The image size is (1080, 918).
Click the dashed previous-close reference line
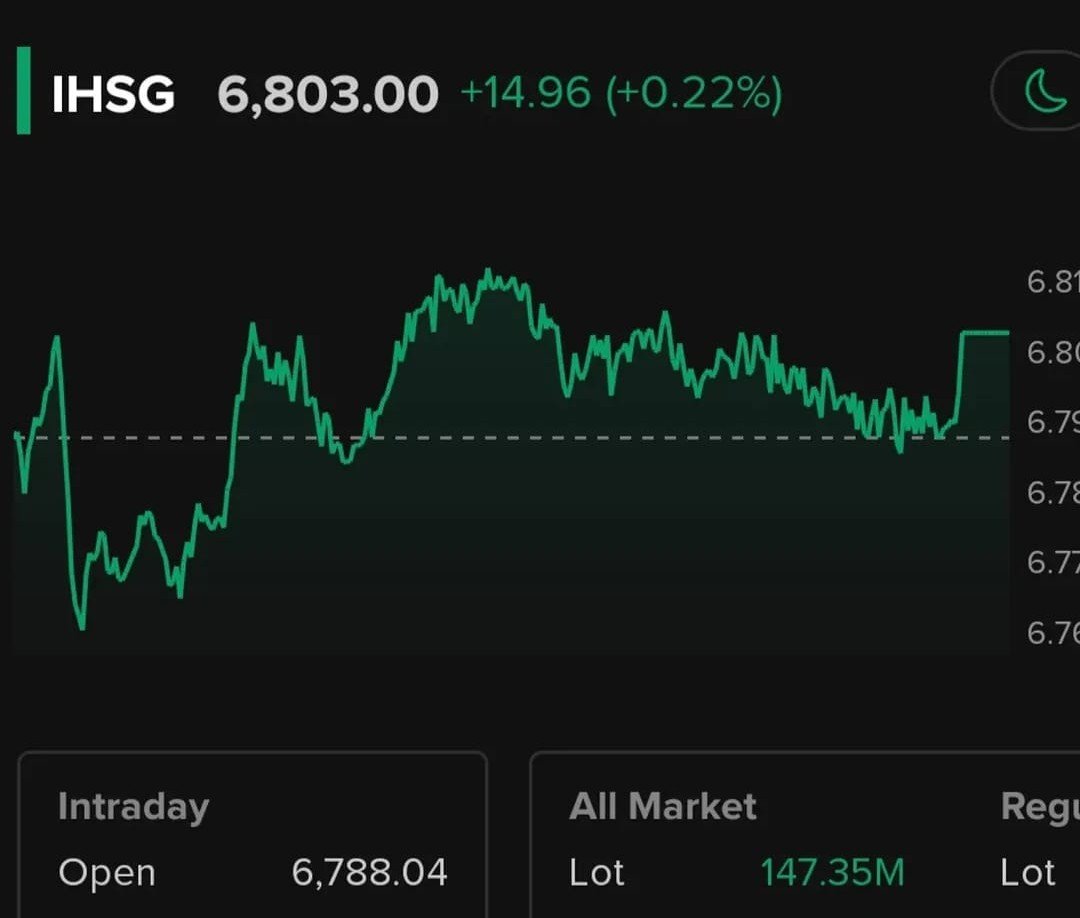pos(600,438)
